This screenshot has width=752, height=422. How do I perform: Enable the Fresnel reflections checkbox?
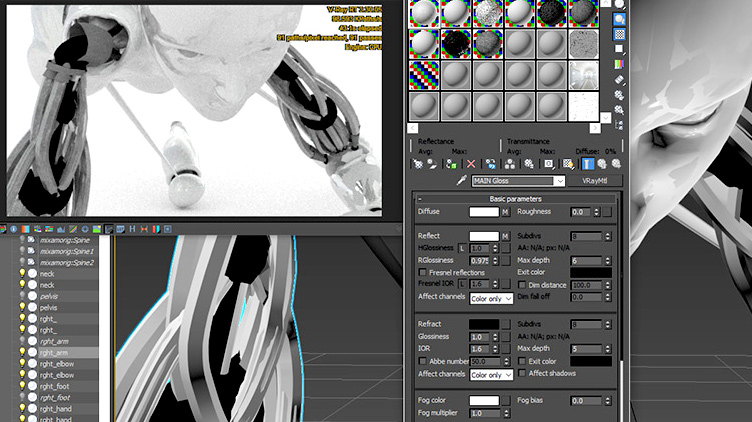(423, 272)
